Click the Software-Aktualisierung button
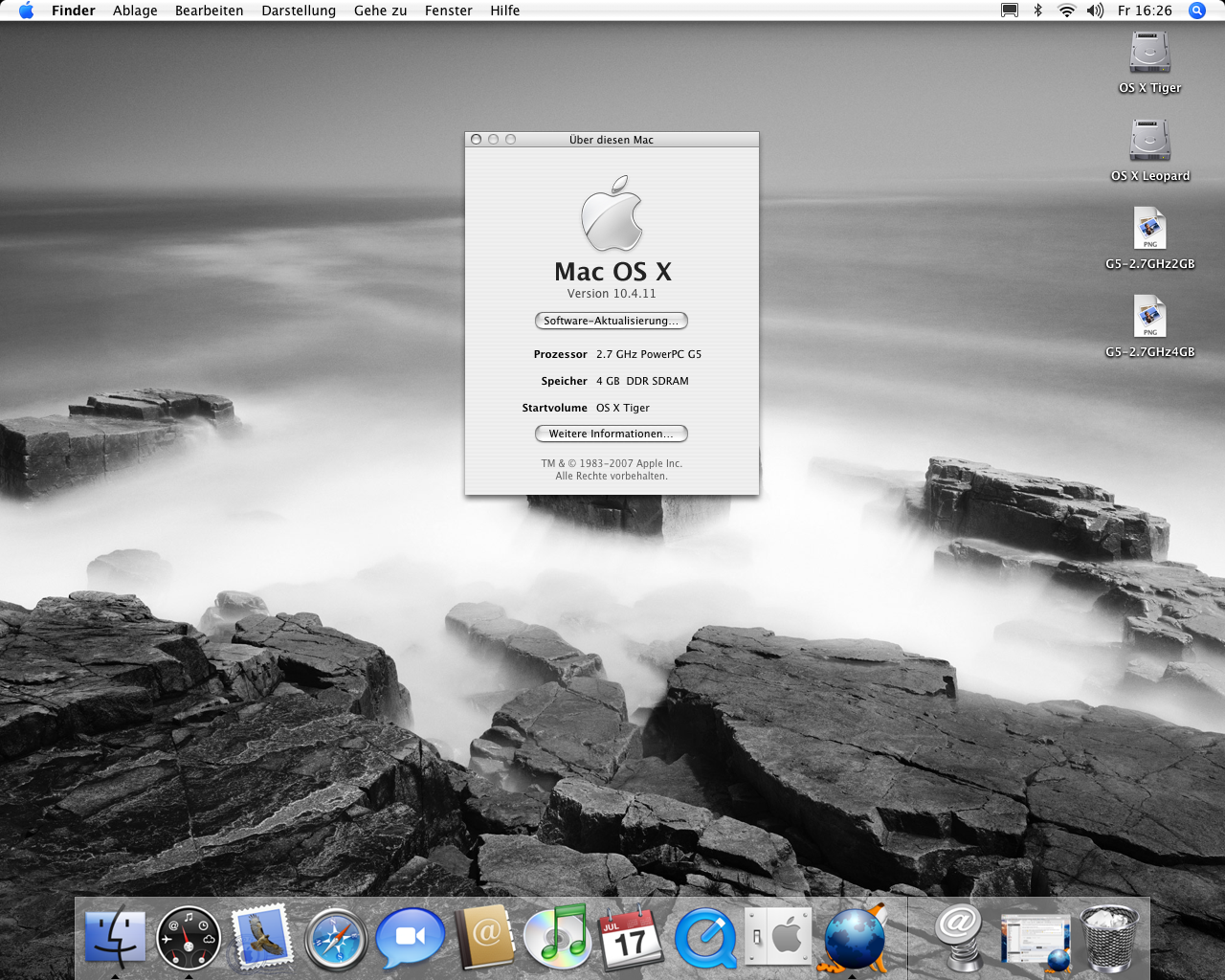1225x980 pixels. pos(611,321)
